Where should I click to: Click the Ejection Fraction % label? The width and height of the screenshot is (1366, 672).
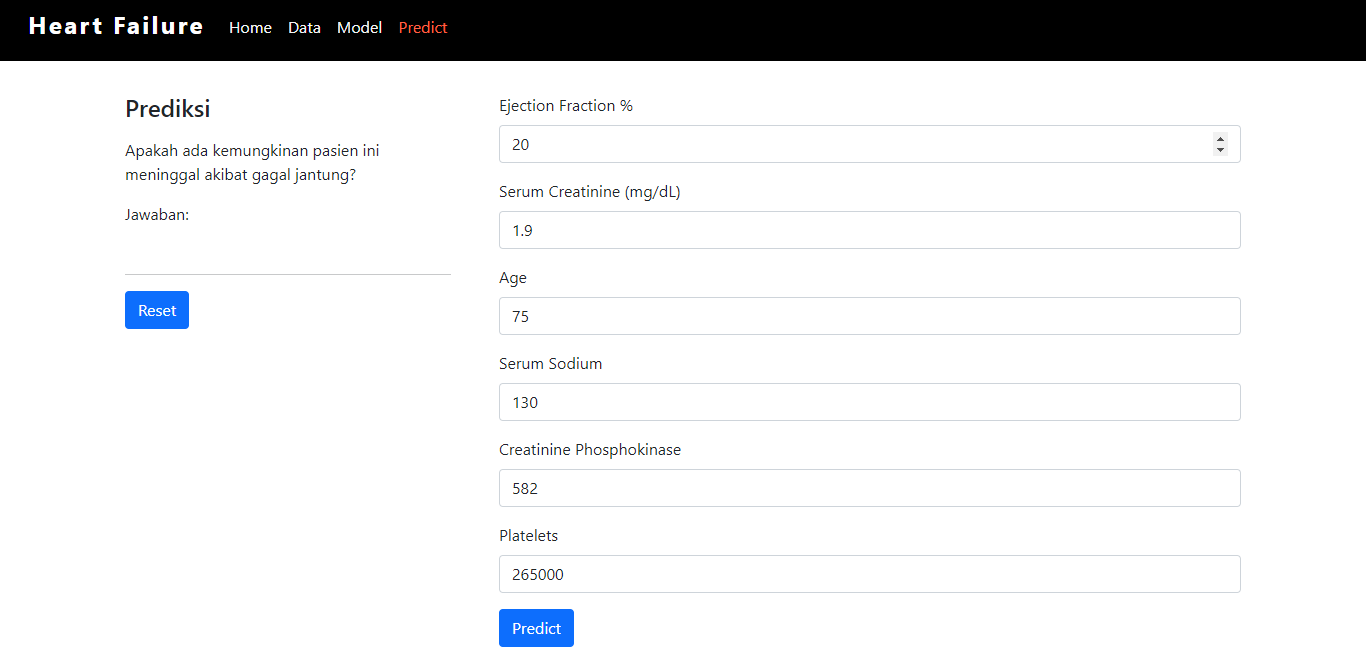[x=565, y=105]
